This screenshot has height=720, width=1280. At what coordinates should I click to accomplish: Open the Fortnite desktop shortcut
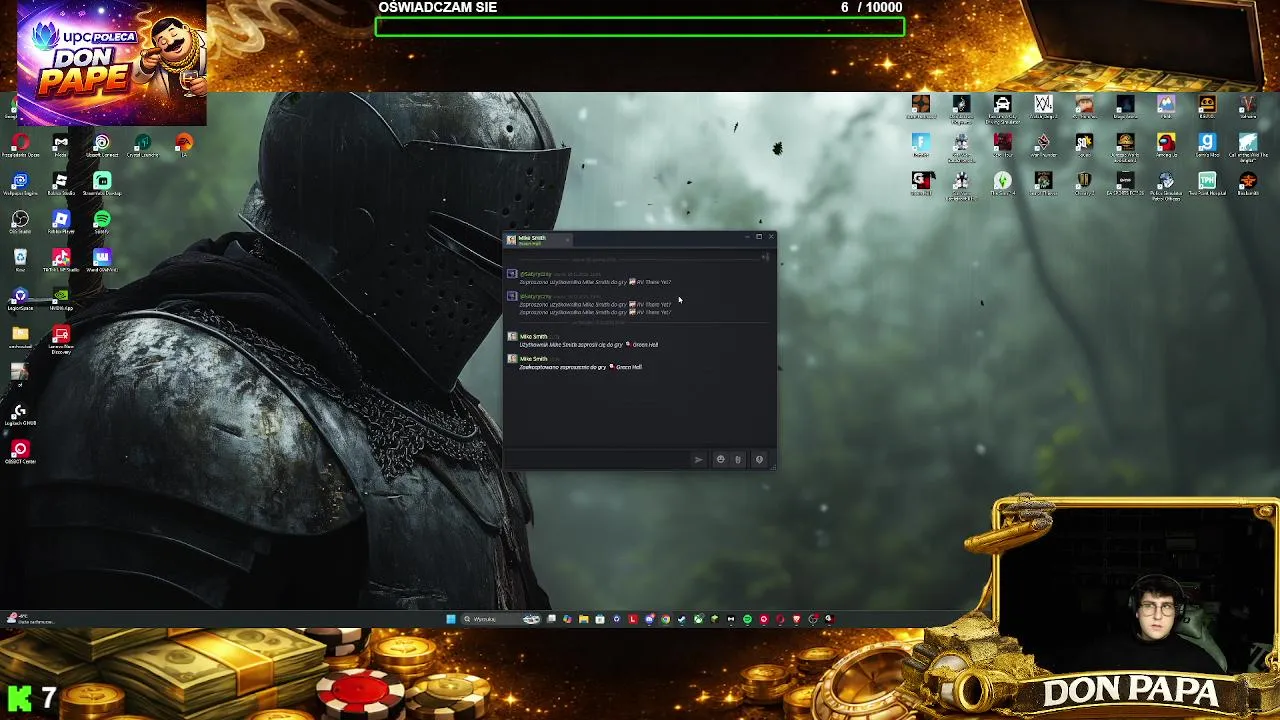pos(921,146)
